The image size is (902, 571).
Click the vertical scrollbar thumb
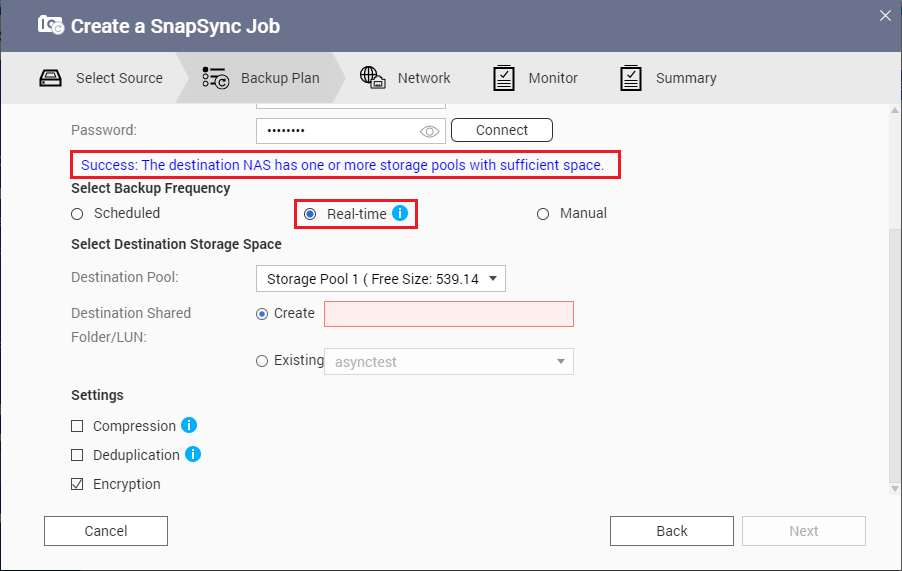[x=894, y=354]
